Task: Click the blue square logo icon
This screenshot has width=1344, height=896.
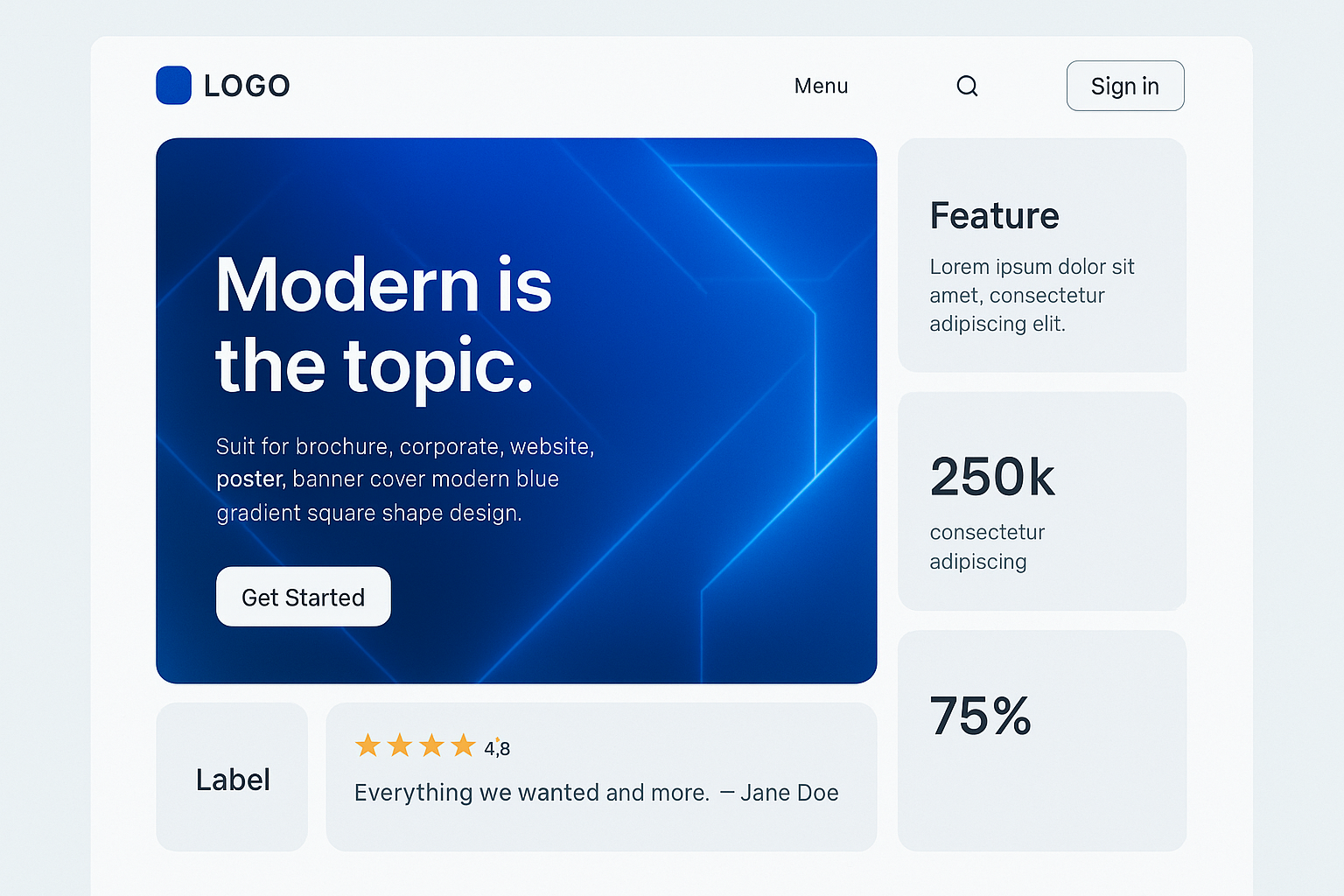Action: tap(173, 86)
